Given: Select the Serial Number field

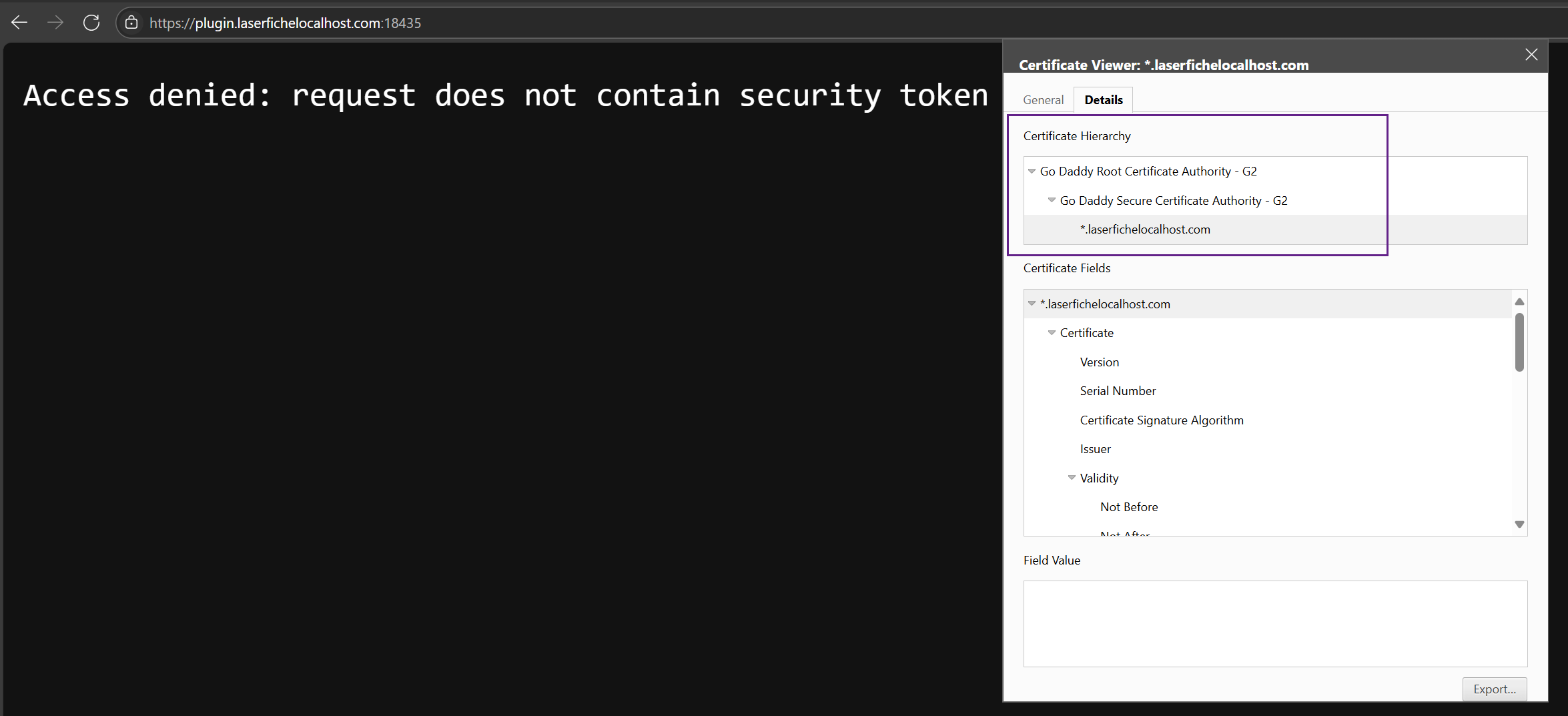Looking at the screenshot, I should [1118, 391].
